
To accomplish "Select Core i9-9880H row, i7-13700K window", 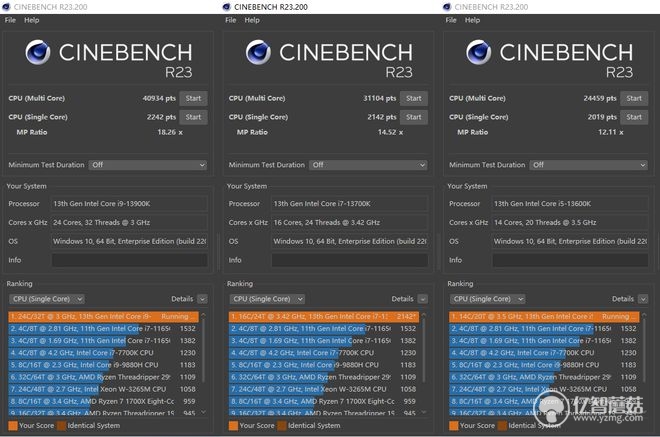I will tap(324, 365).
